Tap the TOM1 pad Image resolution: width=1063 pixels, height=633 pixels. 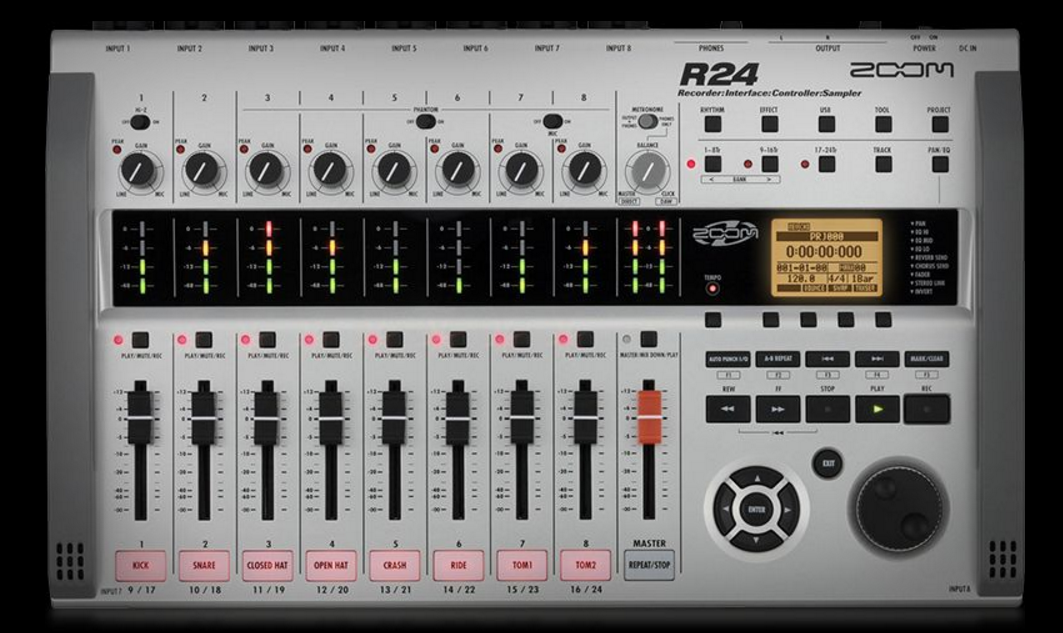pyautogui.click(x=522, y=565)
